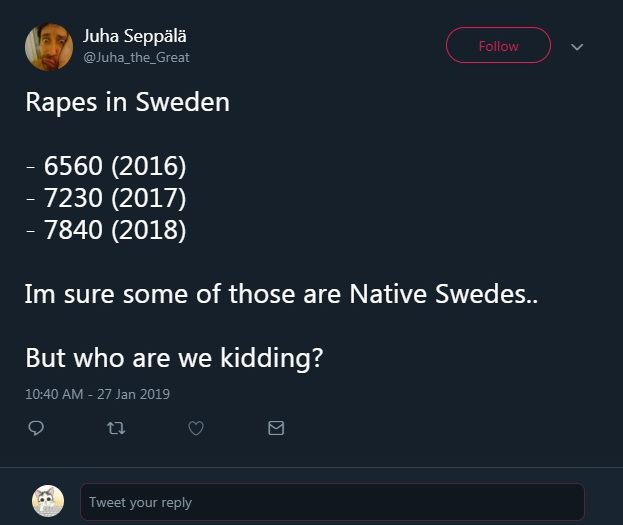
Task: Click the first line of the tweet text
Action: 127,102
